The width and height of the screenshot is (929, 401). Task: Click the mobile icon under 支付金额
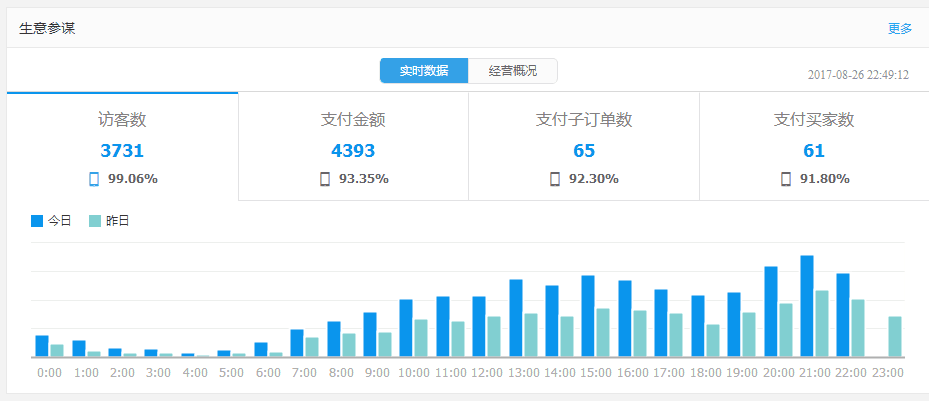325,179
